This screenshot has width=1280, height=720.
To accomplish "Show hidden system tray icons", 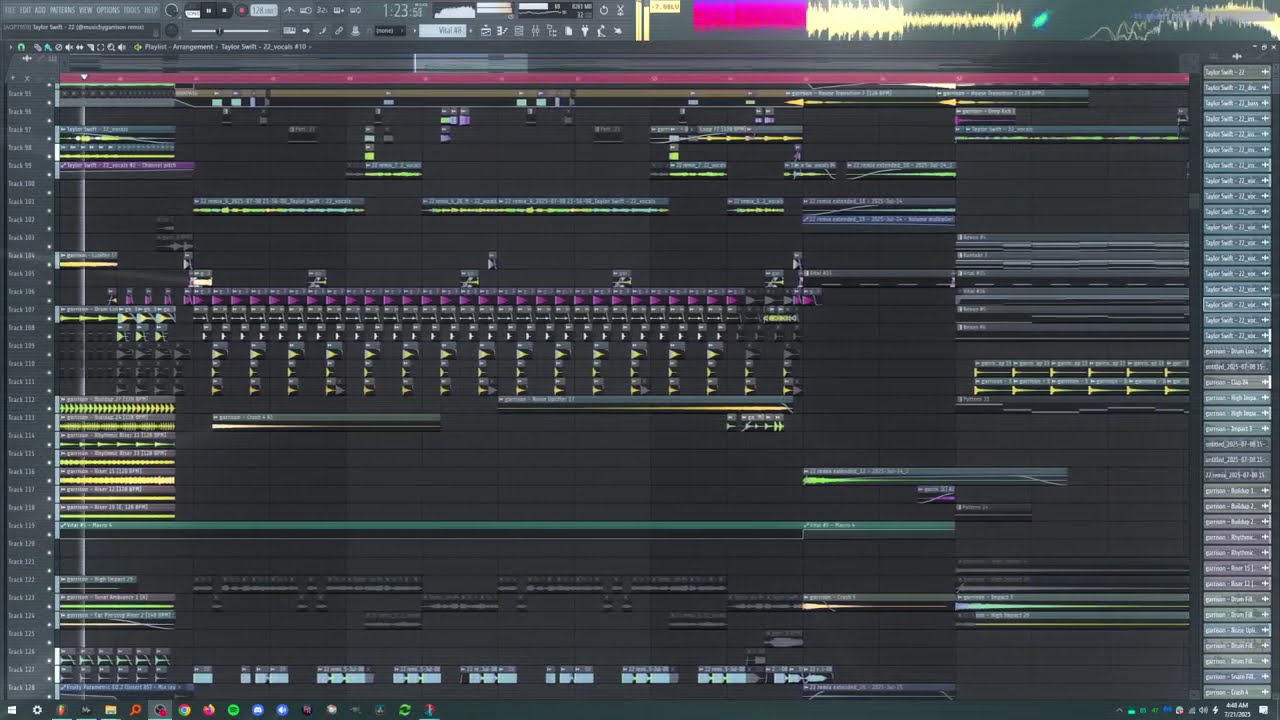I will [1118, 710].
